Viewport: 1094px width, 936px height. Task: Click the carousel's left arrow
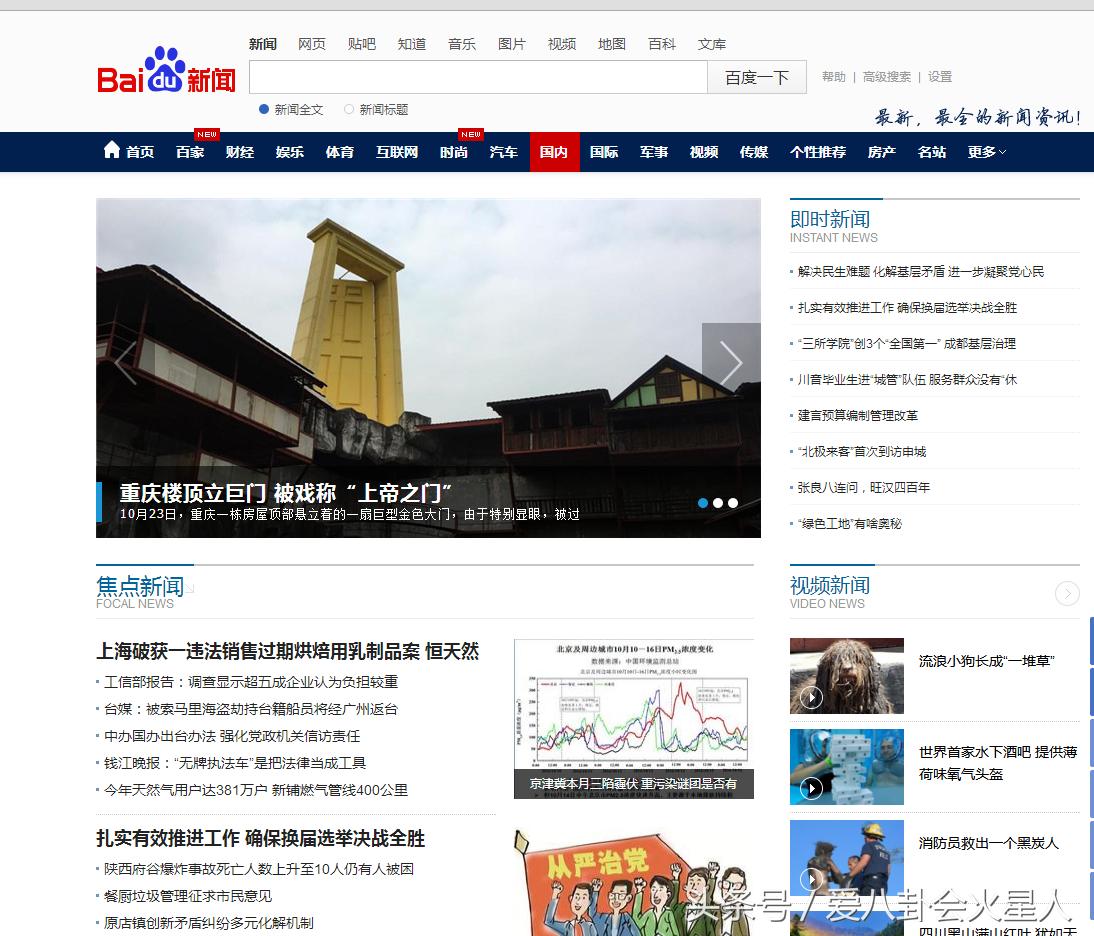tap(125, 363)
